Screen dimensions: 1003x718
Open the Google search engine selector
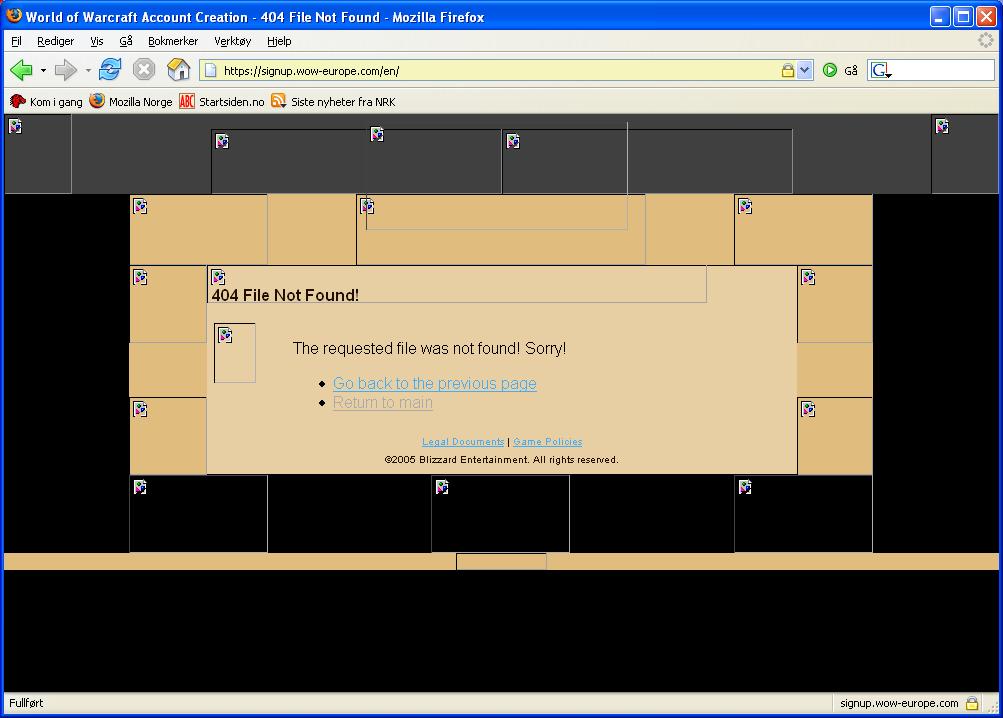tap(881, 70)
